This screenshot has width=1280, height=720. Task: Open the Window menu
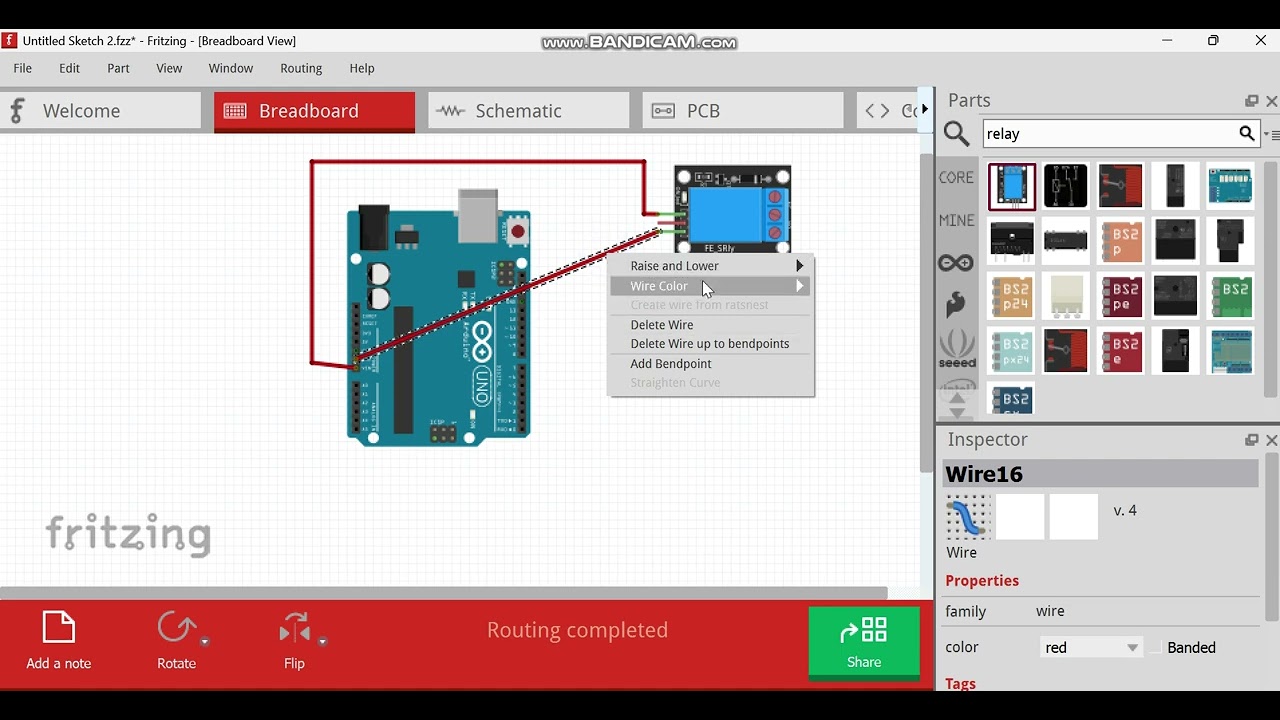pos(231,68)
